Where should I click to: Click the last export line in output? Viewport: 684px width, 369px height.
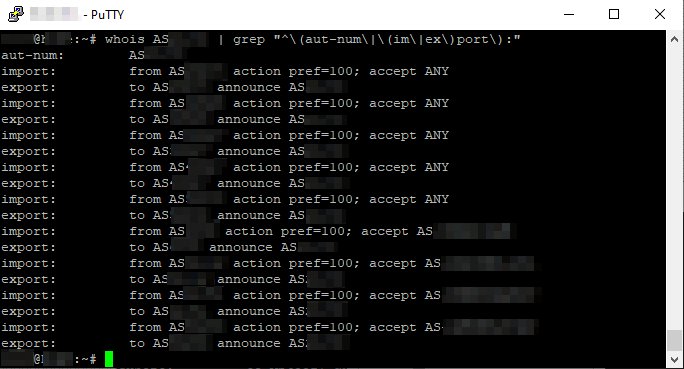175,343
